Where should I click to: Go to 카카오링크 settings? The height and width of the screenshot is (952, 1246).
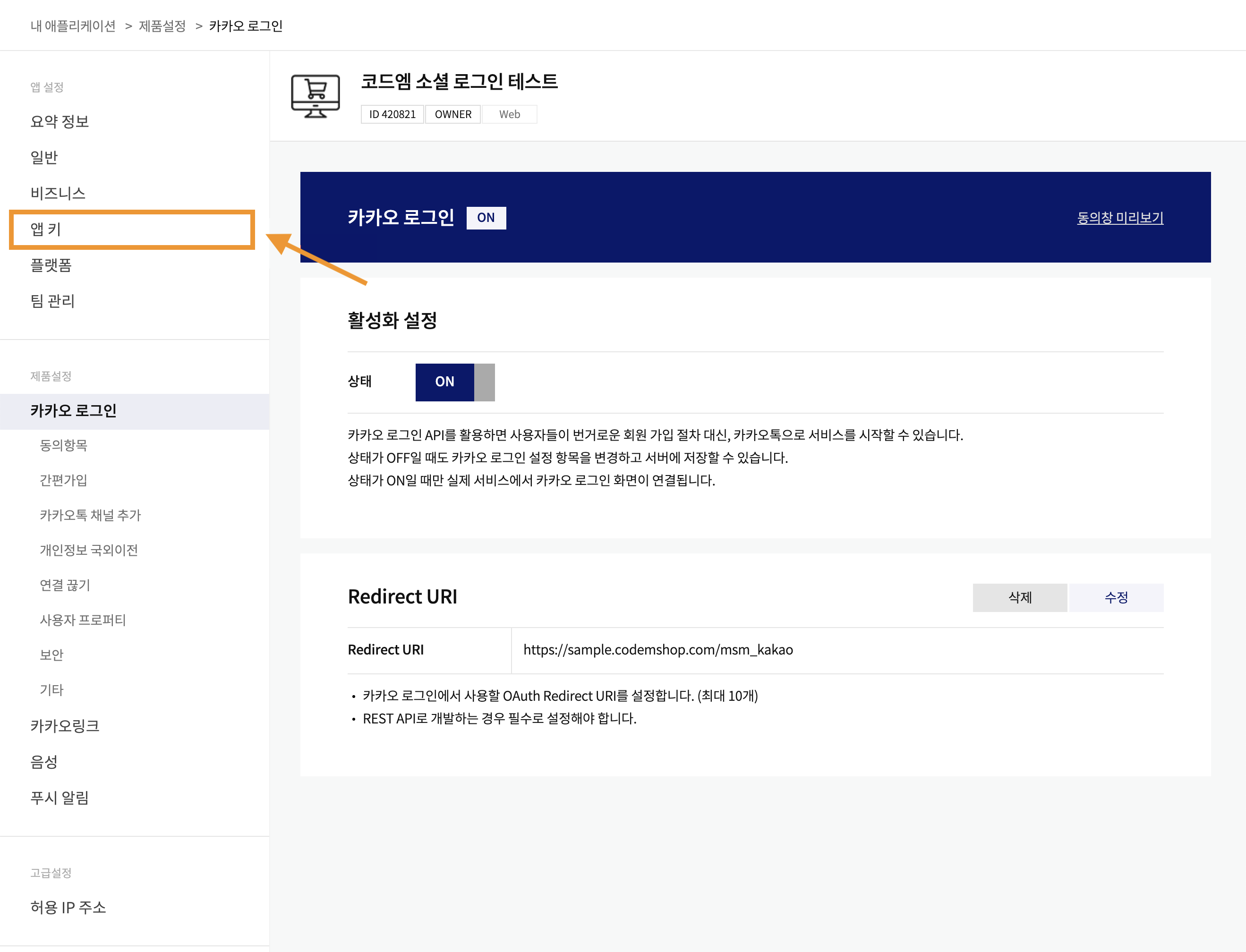(x=65, y=726)
